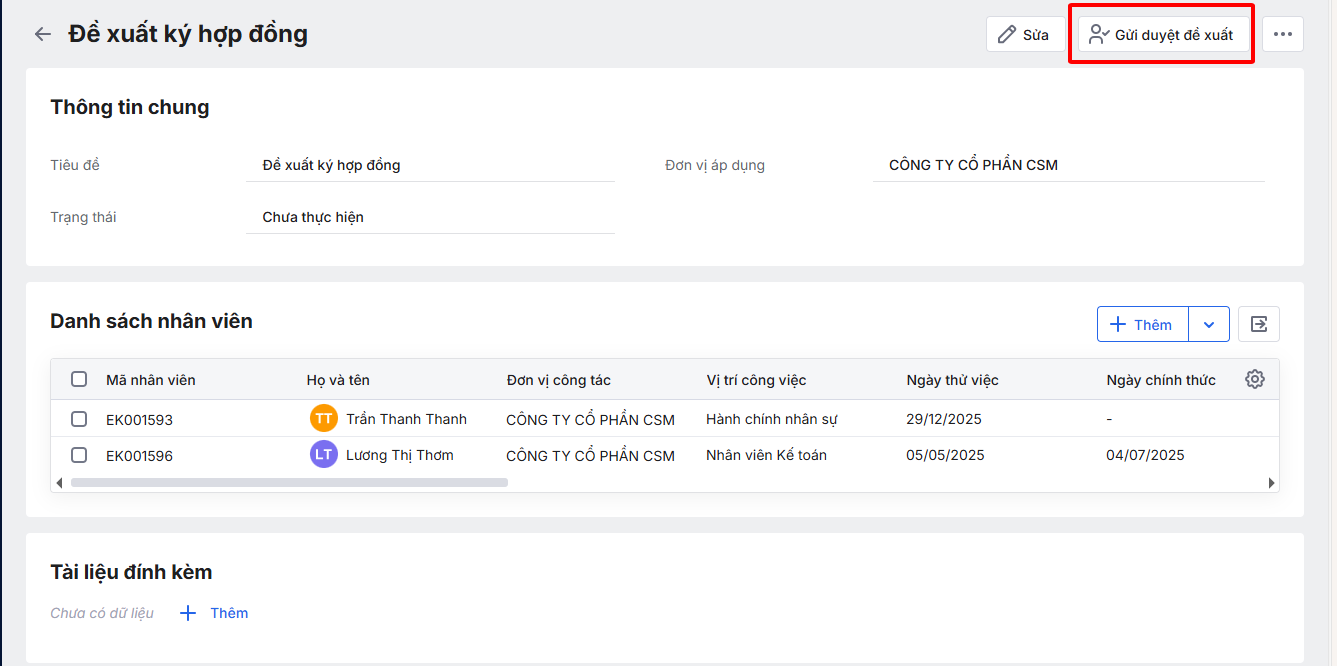Image resolution: width=1337 pixels, height=666 pixels.
Task: Select the checkbox for EK001596
Action: tap(79, 455)
